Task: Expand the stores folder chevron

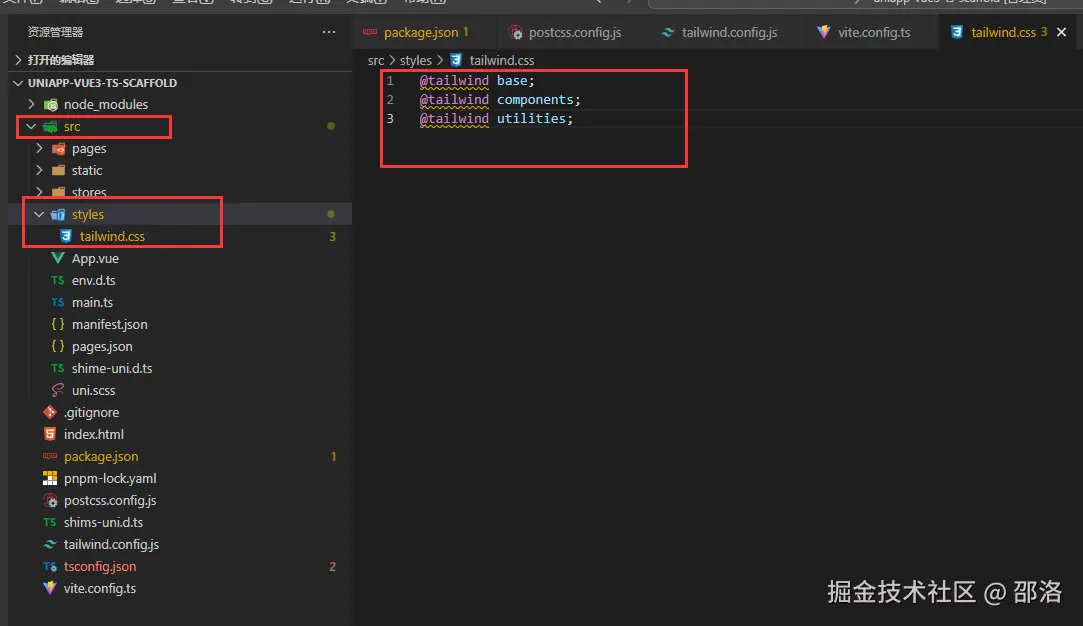Action: coord(39,192)
